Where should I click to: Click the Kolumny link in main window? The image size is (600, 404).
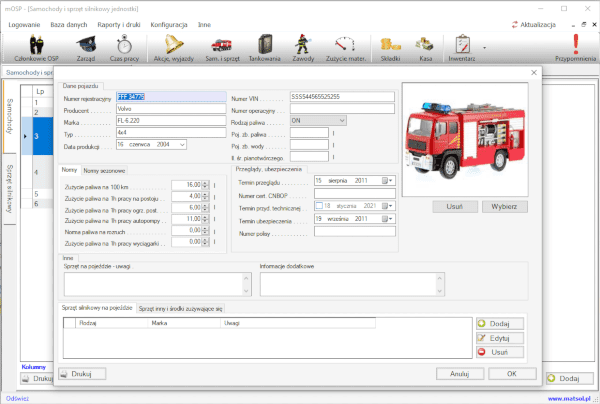click(x=34, y=367)
